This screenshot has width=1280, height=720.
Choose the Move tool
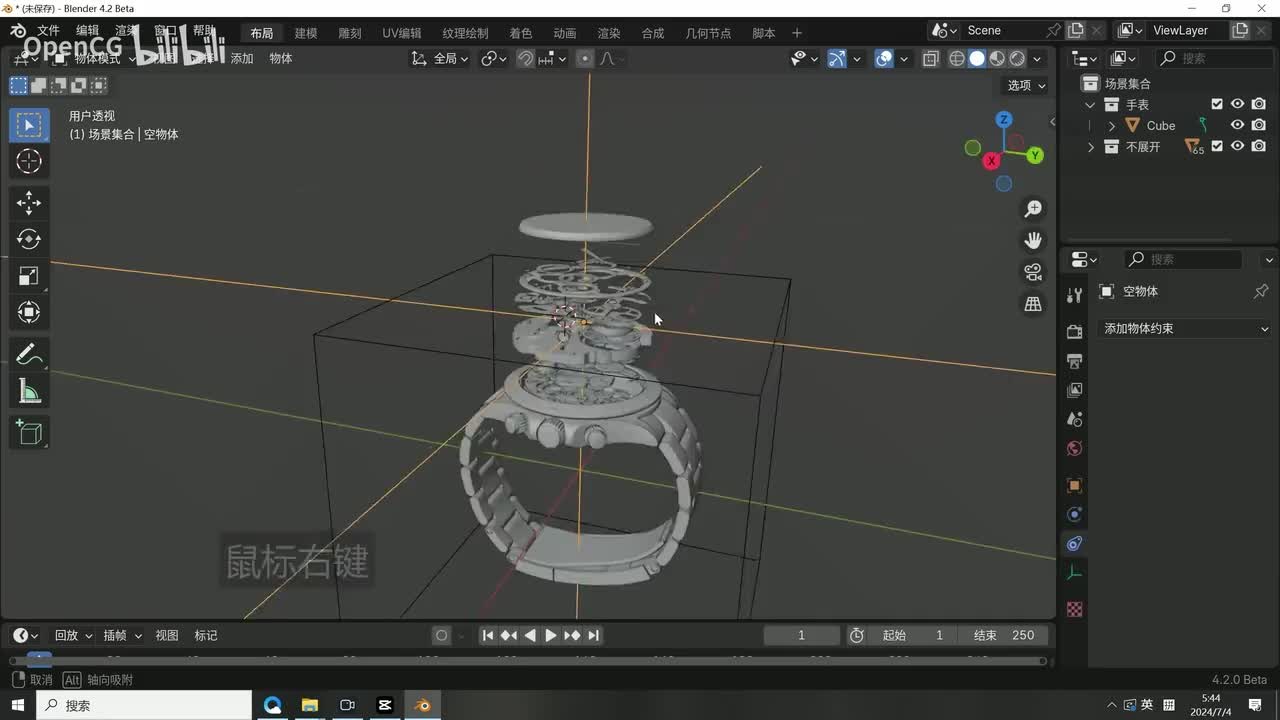coord(29,203)
